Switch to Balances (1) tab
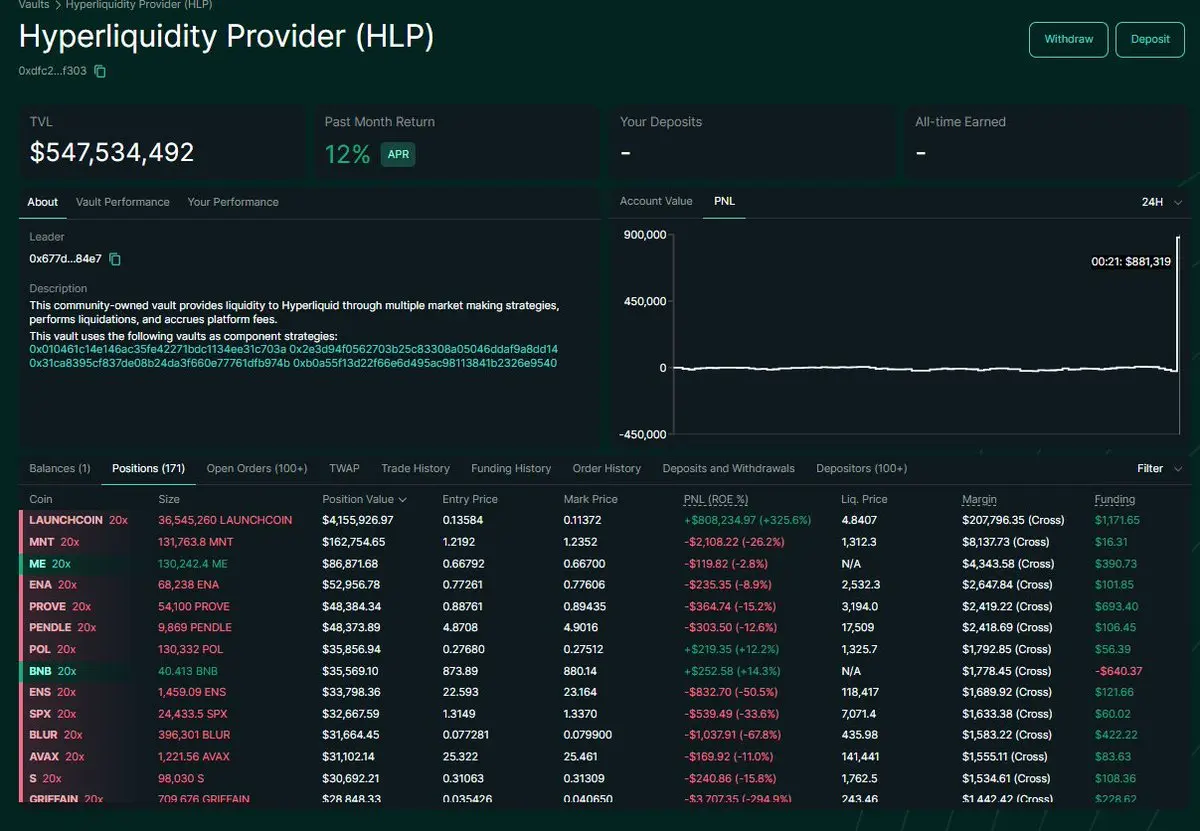Screen dimensions: 1200x831 click(x=60, y=468)
